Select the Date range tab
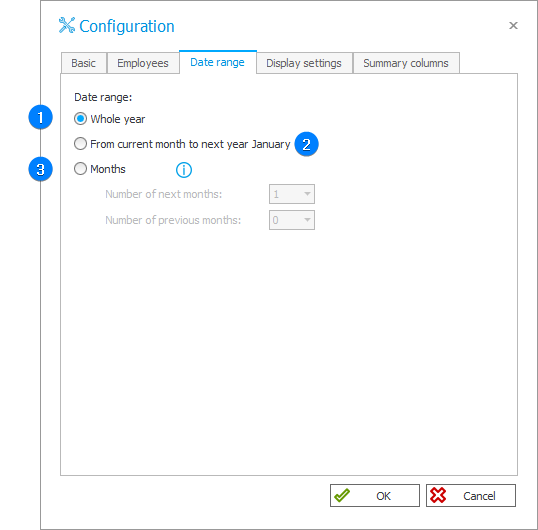 tap(218, 62)
